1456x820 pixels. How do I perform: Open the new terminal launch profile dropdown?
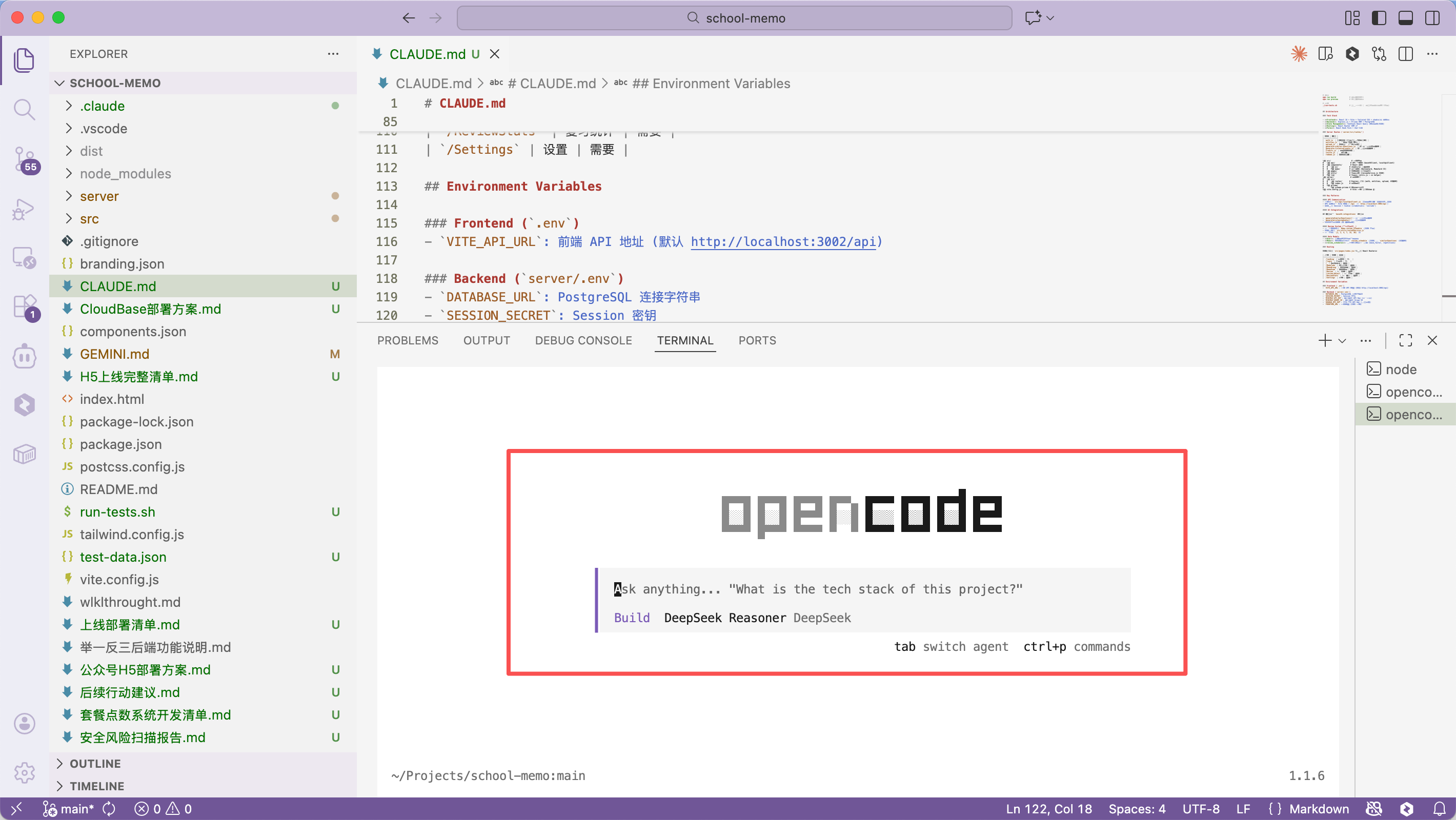[1342, 340]
